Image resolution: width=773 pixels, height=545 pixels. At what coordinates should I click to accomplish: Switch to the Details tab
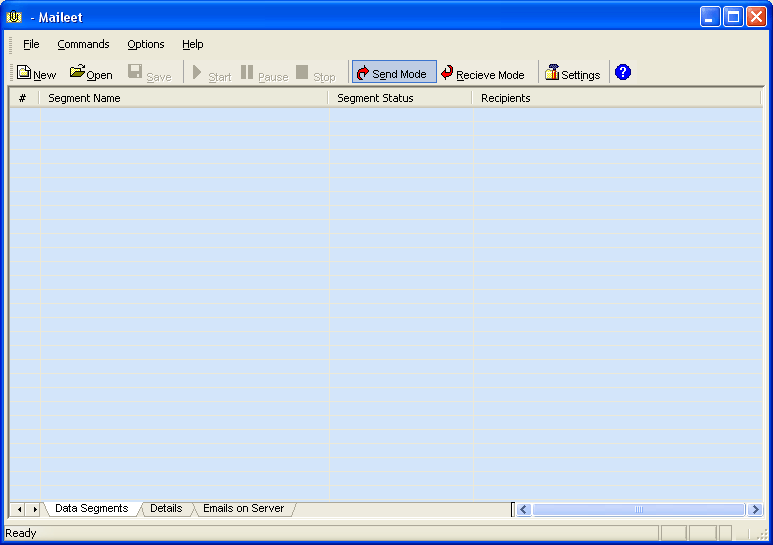click(x=166, y=509)
